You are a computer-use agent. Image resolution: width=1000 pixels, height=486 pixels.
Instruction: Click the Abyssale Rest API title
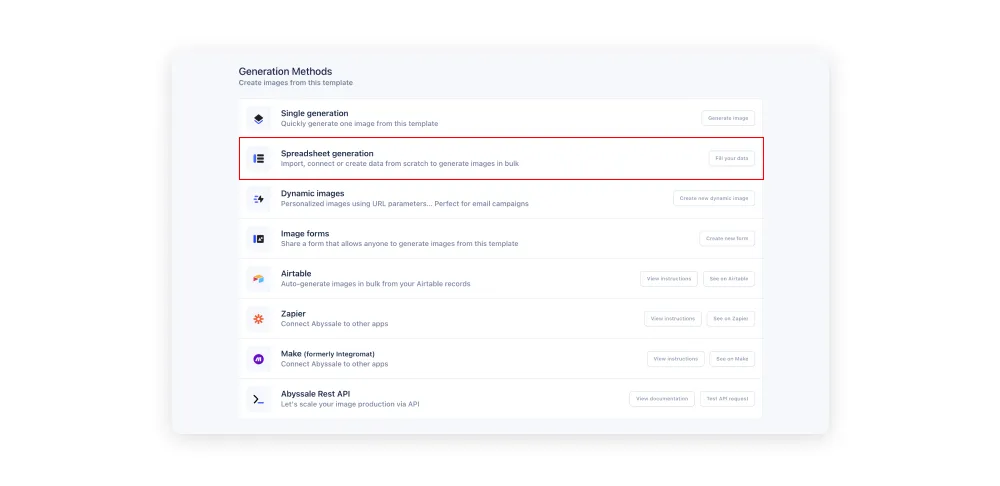tap(315, 394)
